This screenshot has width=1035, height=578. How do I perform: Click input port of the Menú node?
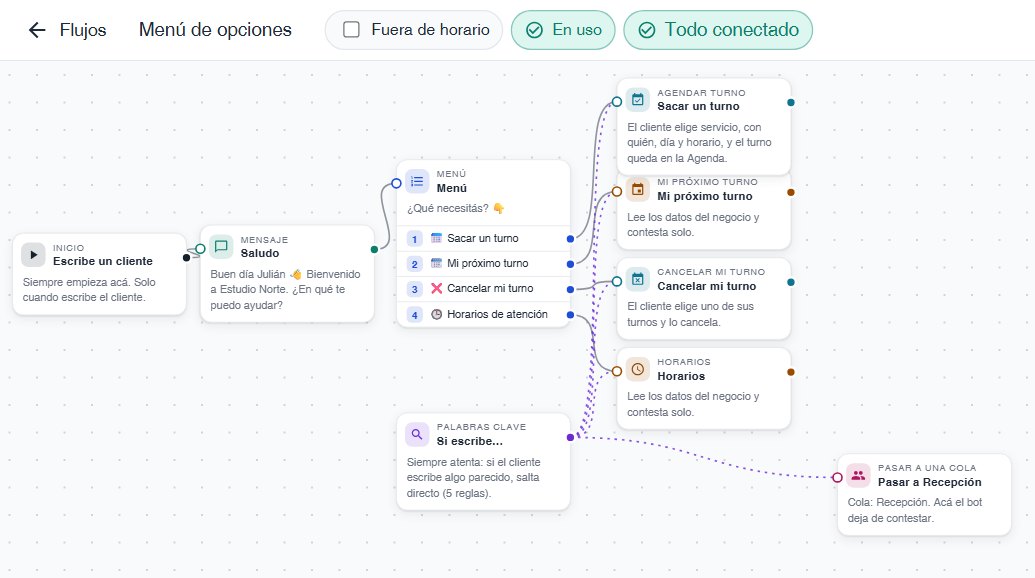point(396,183)
